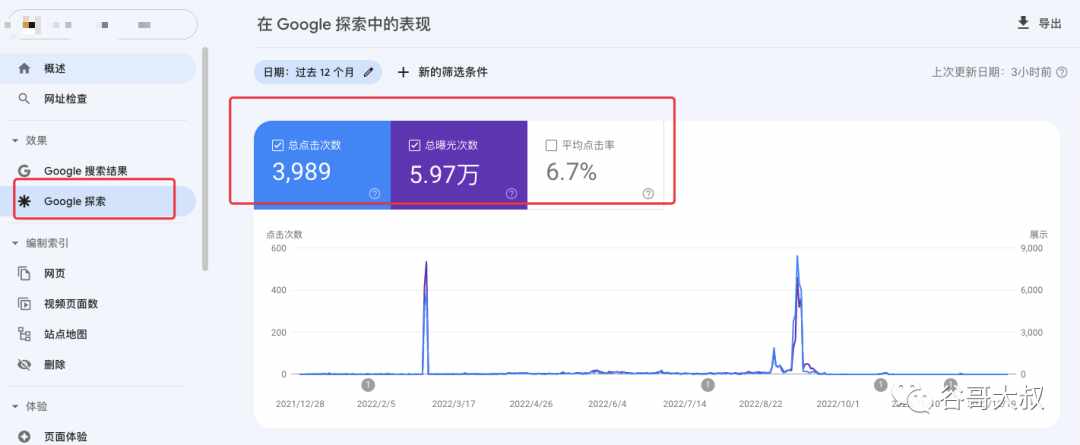Collapse the 编制索引 section

coord(15,243)
